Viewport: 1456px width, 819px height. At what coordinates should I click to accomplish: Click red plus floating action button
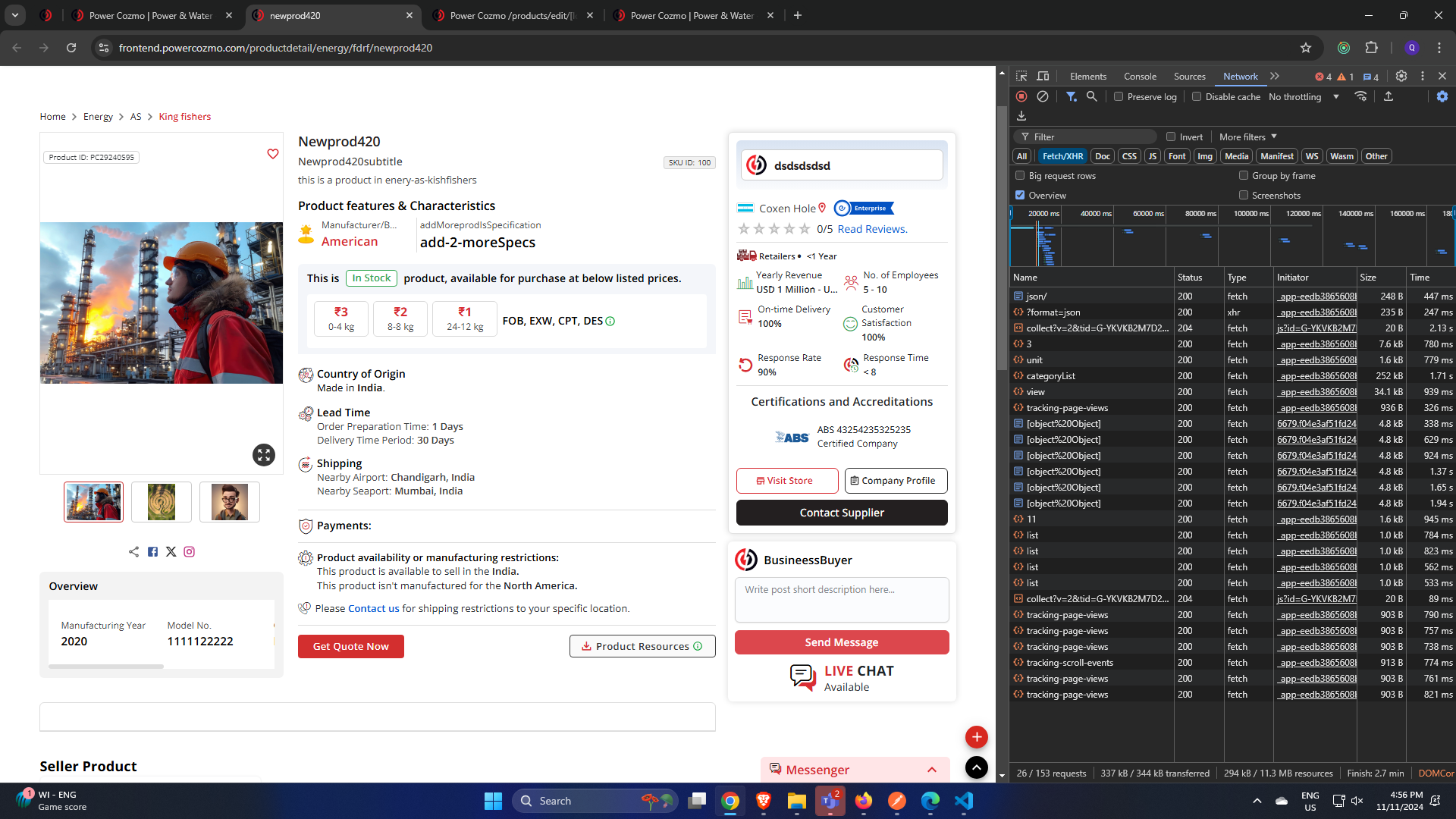976,736
